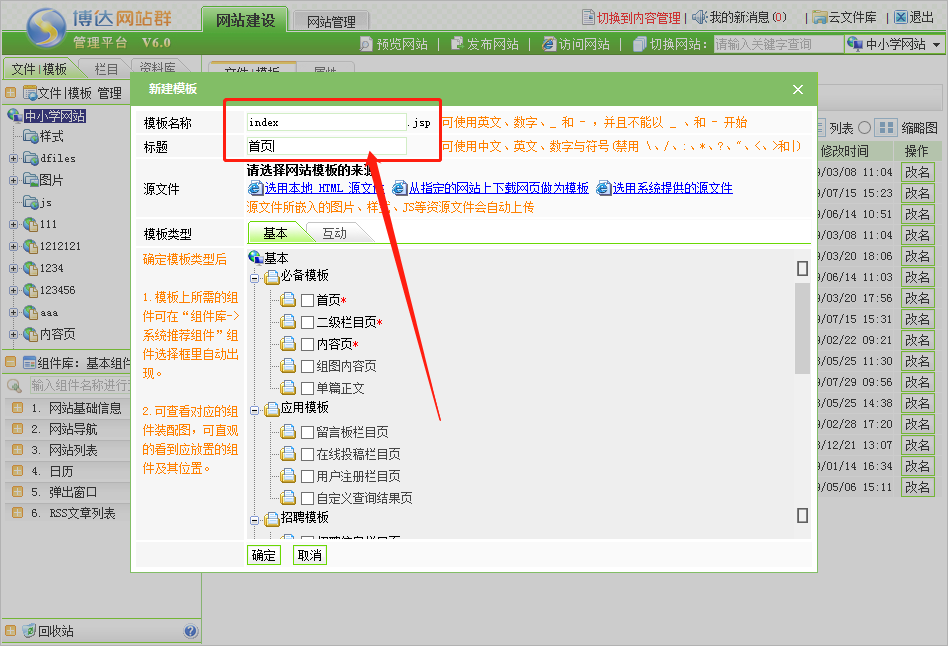Viewport: 948px width, 646px height.
Task: Switch to the 互动 template tab
Action: pyautogui.click(x=335, y=233)
